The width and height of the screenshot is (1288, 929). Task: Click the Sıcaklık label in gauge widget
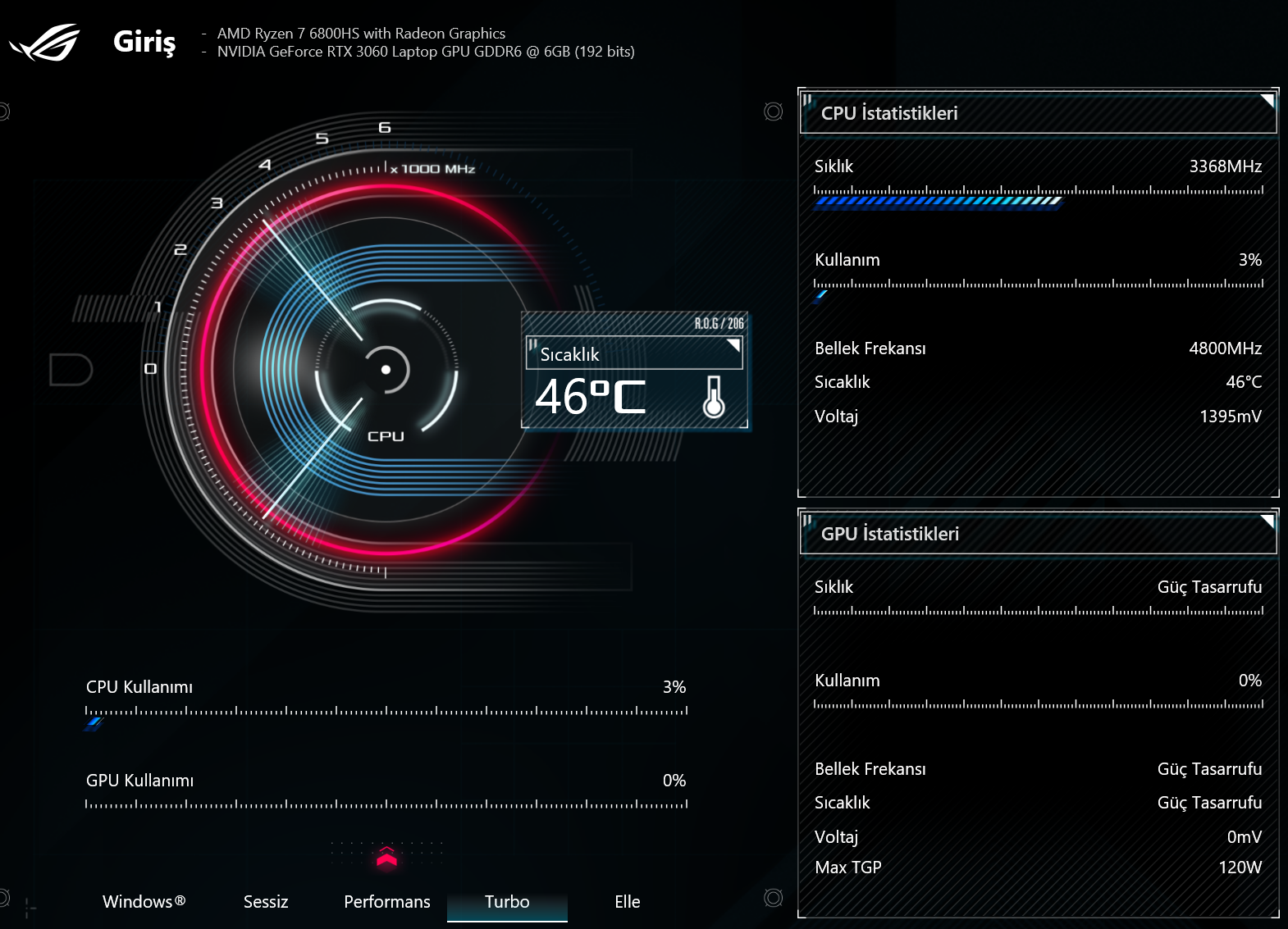tap(569, 354)
